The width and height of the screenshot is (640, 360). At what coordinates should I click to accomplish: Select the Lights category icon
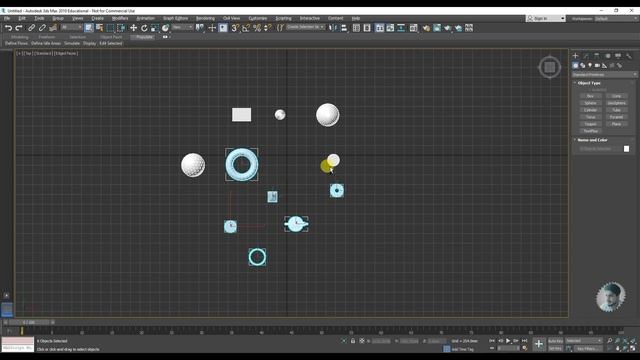(590, 65)
